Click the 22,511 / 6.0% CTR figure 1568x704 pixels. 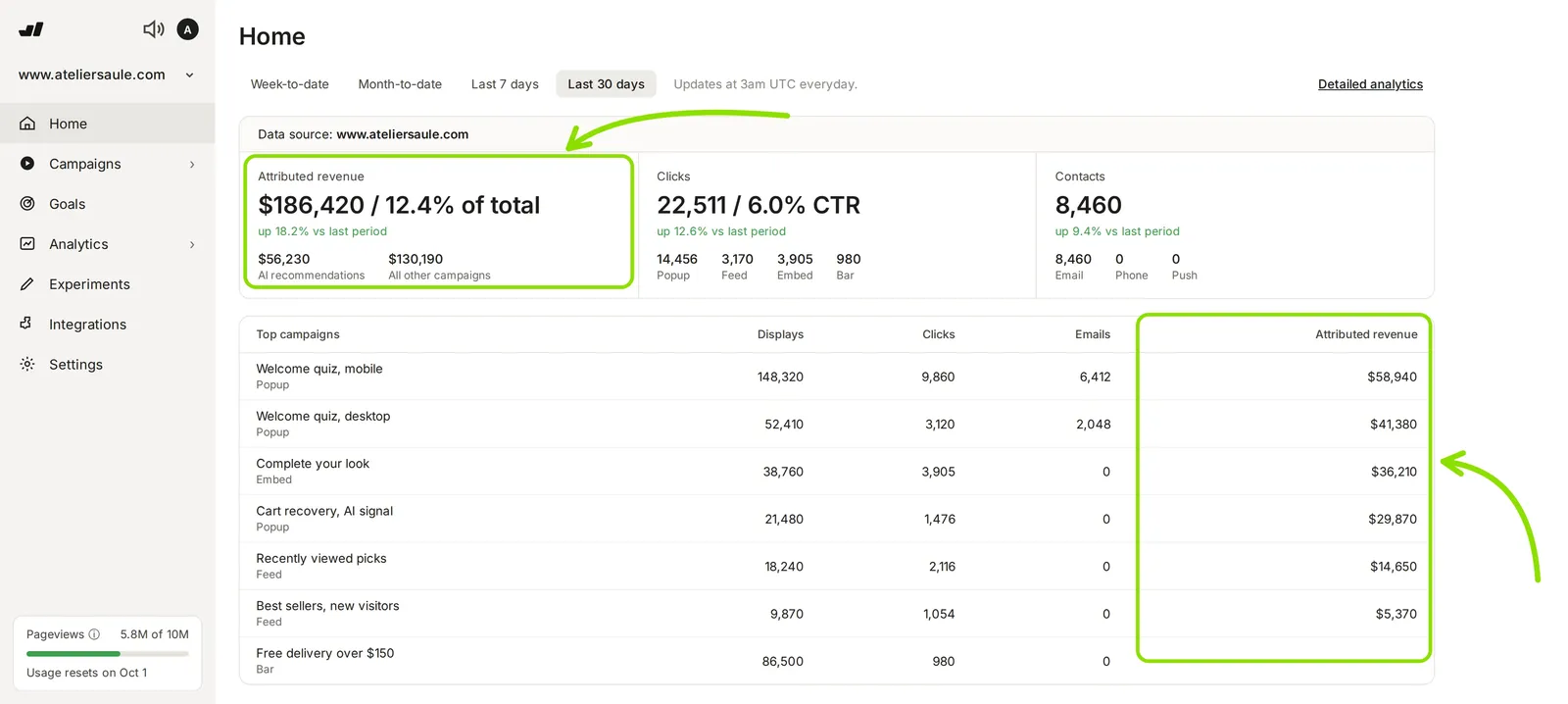759,205
